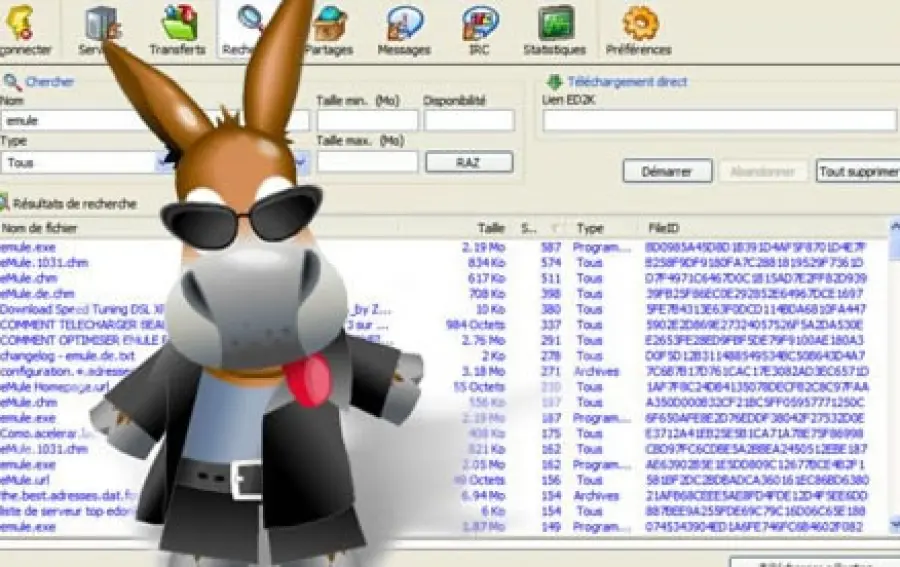Click the results list scrollbar up arrow
The height and width of the screenshot is (567, 900).
pyautogui.click(x=894, y=226)
